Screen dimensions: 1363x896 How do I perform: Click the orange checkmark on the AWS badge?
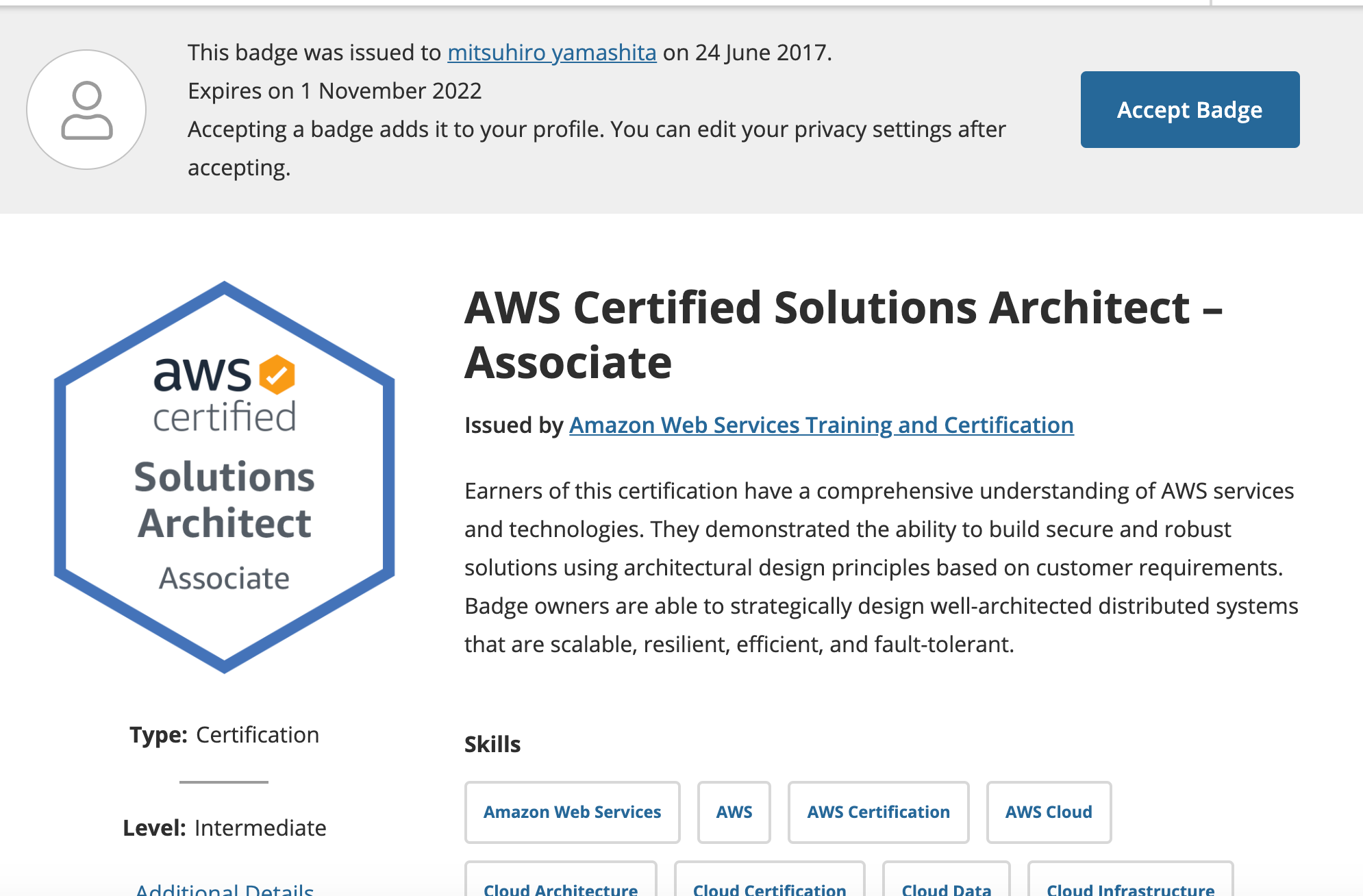(277, 375)
